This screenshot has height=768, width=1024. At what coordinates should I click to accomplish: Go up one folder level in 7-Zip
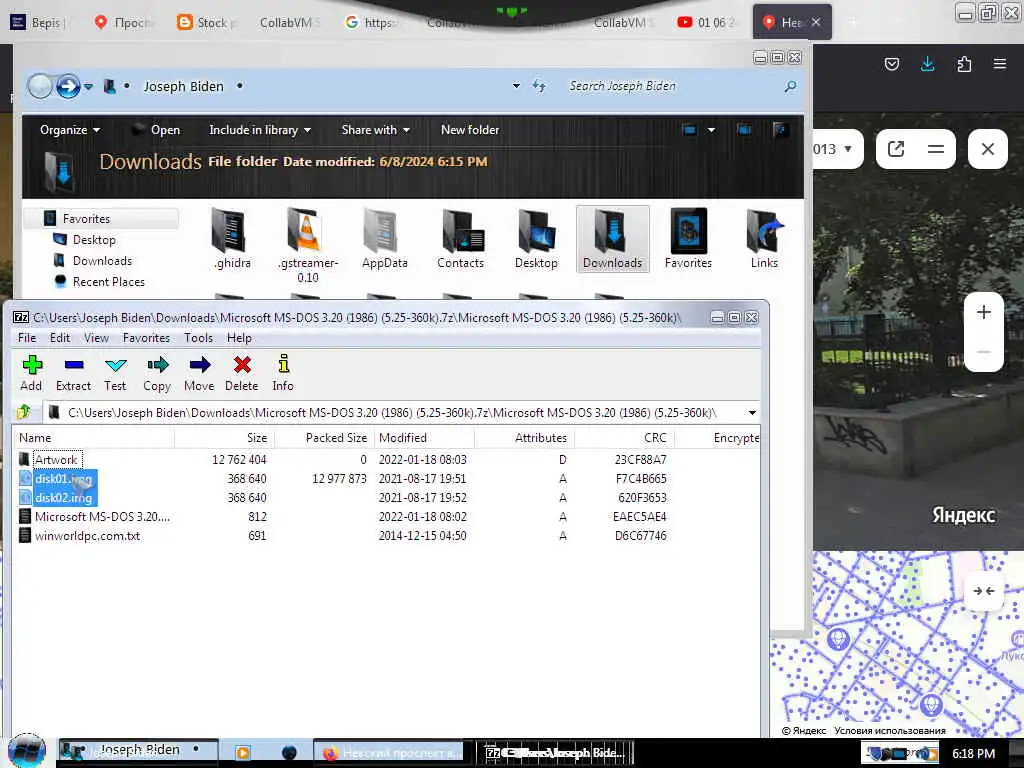(x=24, y=412)
